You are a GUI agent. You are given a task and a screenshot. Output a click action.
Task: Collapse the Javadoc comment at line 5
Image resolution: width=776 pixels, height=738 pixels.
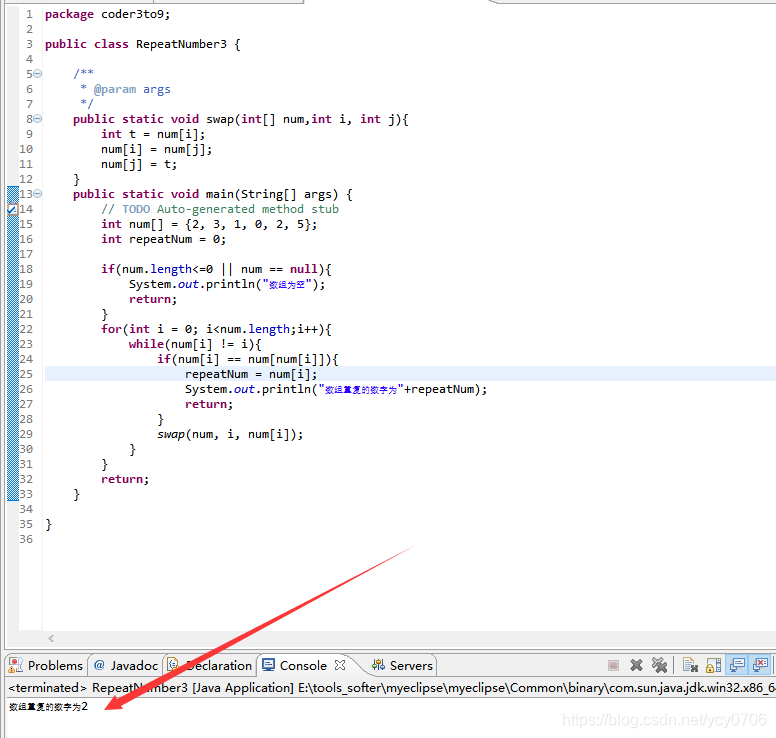click(x=38, y=74)
